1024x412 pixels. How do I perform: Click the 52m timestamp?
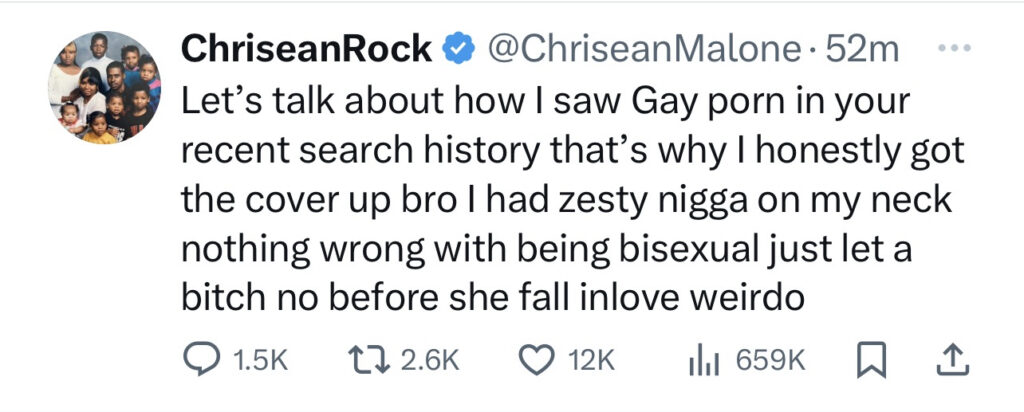[861, 49]
